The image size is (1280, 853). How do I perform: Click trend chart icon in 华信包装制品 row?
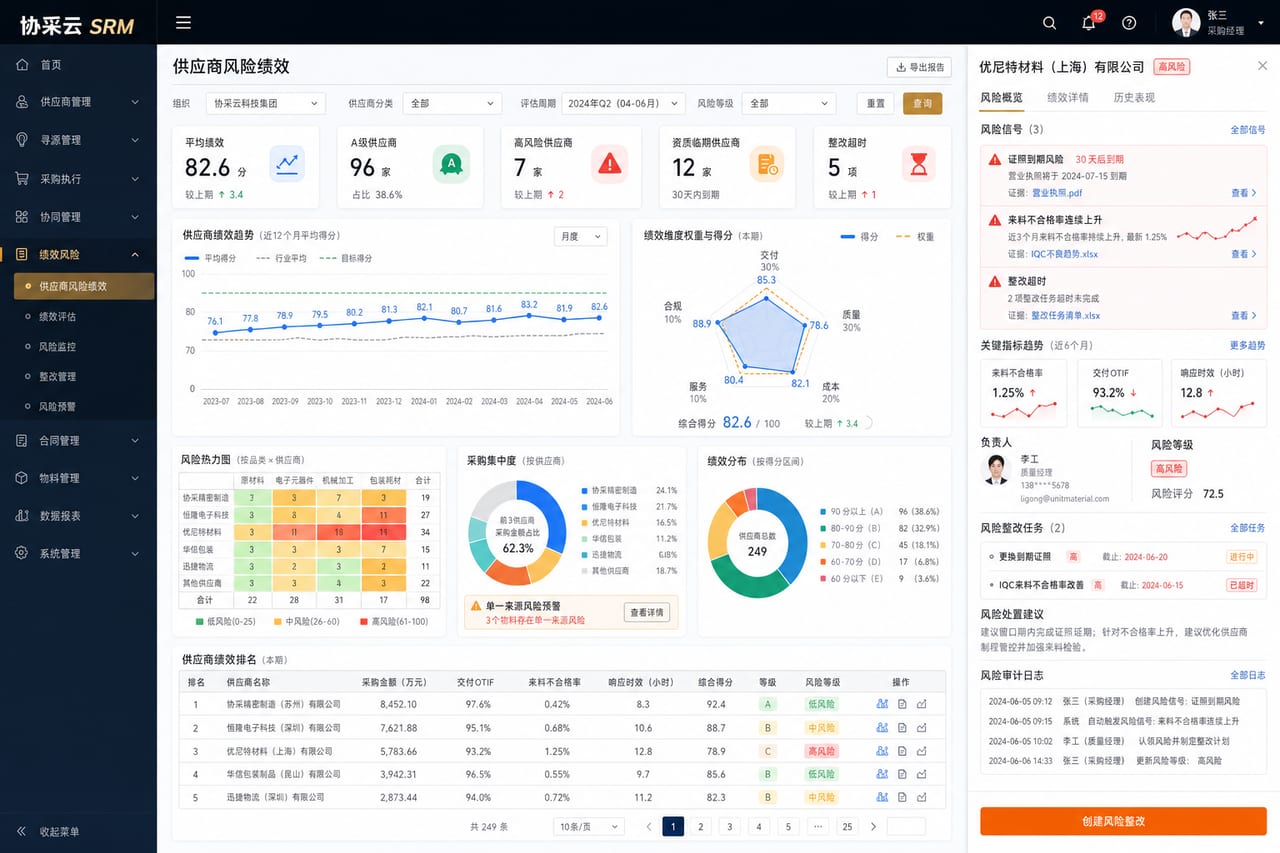(x=922, y=774)
